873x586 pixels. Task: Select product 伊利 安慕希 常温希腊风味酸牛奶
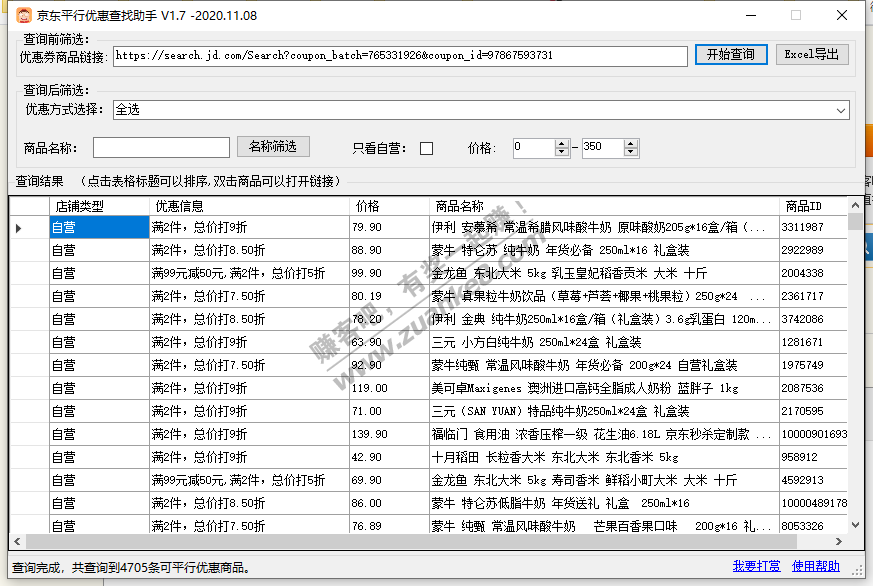(604, 227)
